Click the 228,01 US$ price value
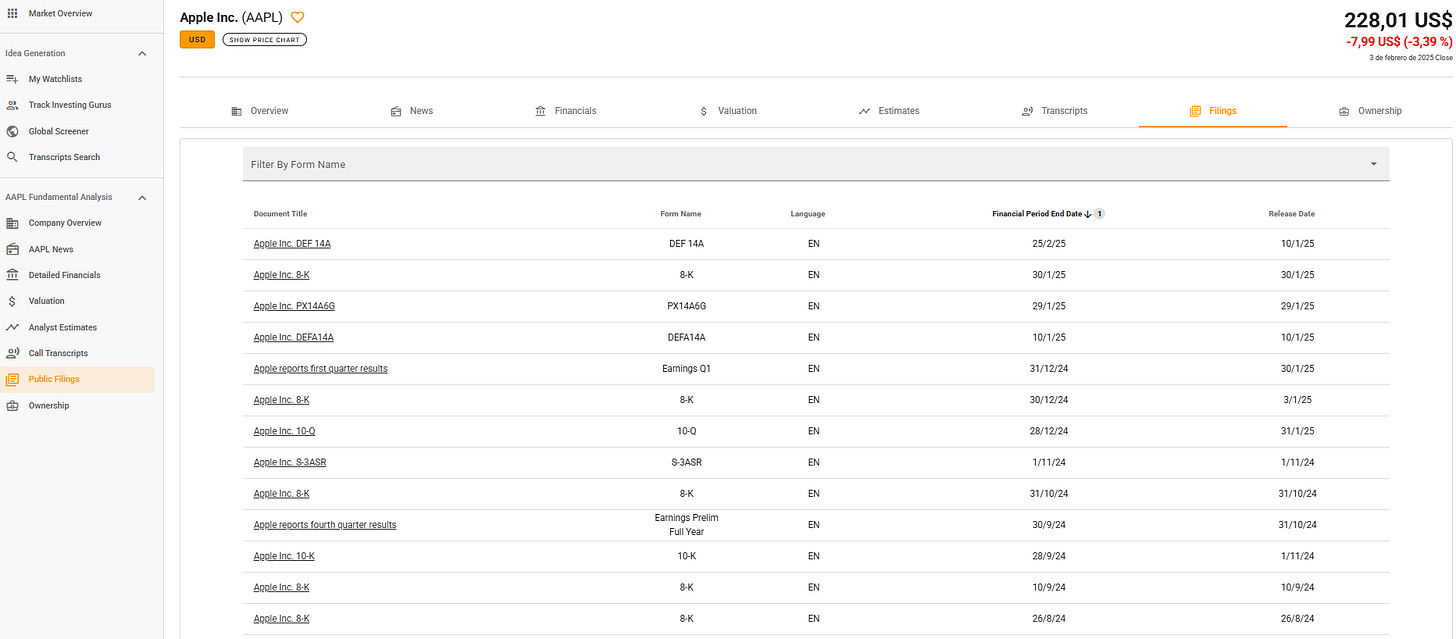Viewport: 1456px width, 639px height. point(1399,19)
